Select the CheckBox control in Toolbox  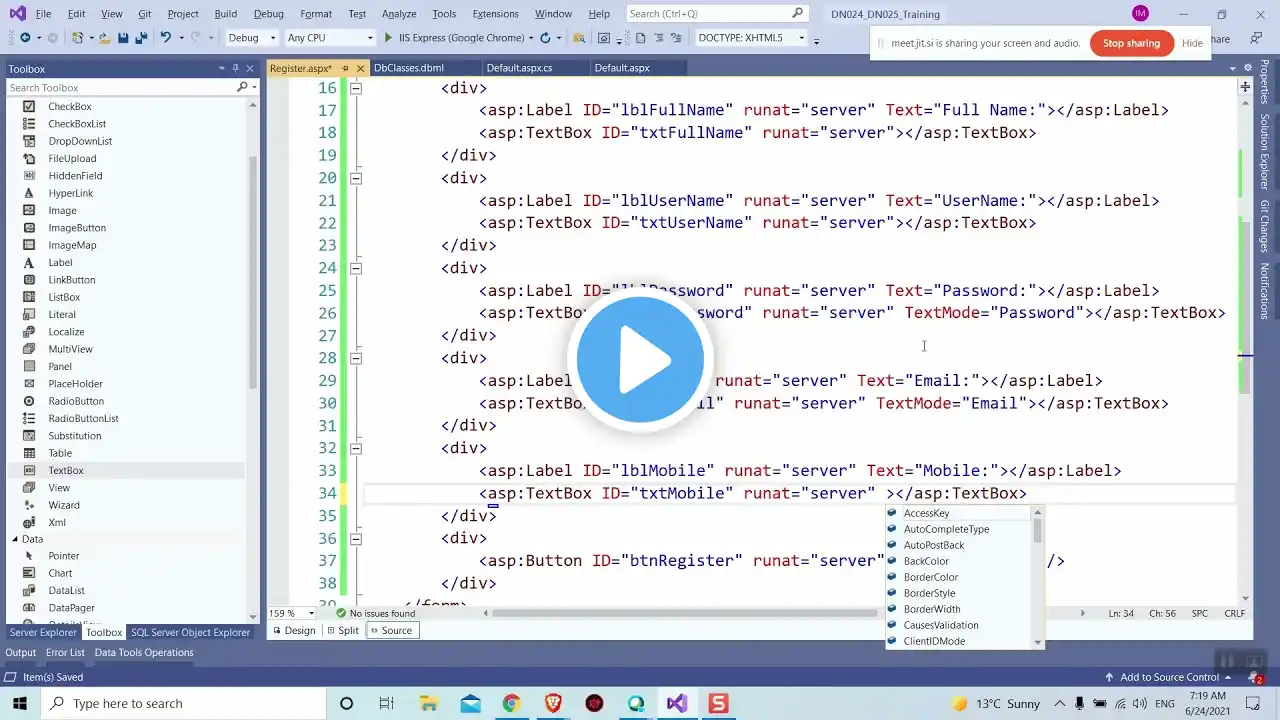(69, 106)
